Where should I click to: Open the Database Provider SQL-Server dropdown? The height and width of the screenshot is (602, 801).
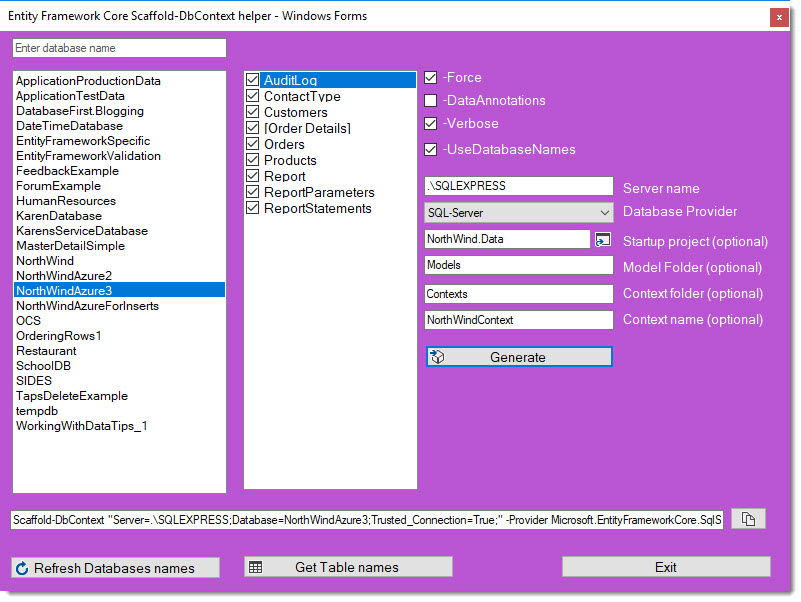click(519, 213)
